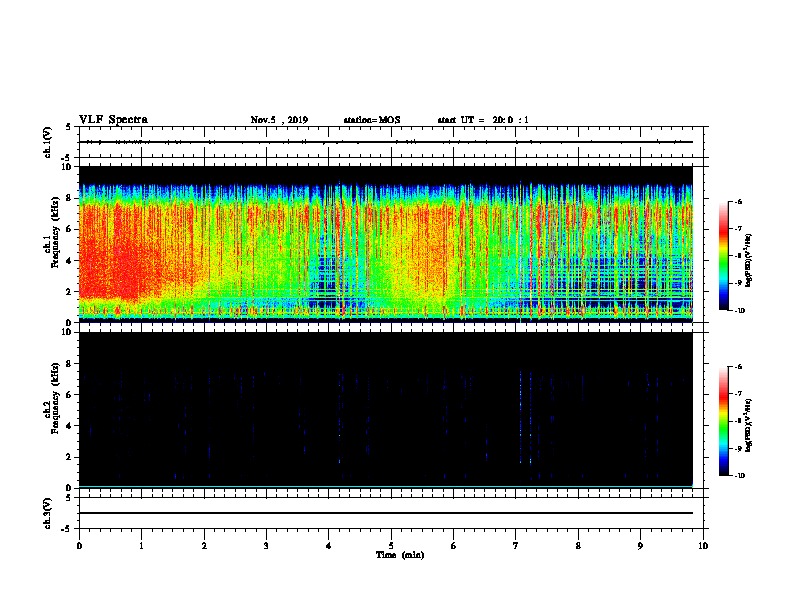The width and height of the screenshot is (792, 612).
Task: Click the ch.2 colorbar log(PSD) label
Action: click(748, 425)
